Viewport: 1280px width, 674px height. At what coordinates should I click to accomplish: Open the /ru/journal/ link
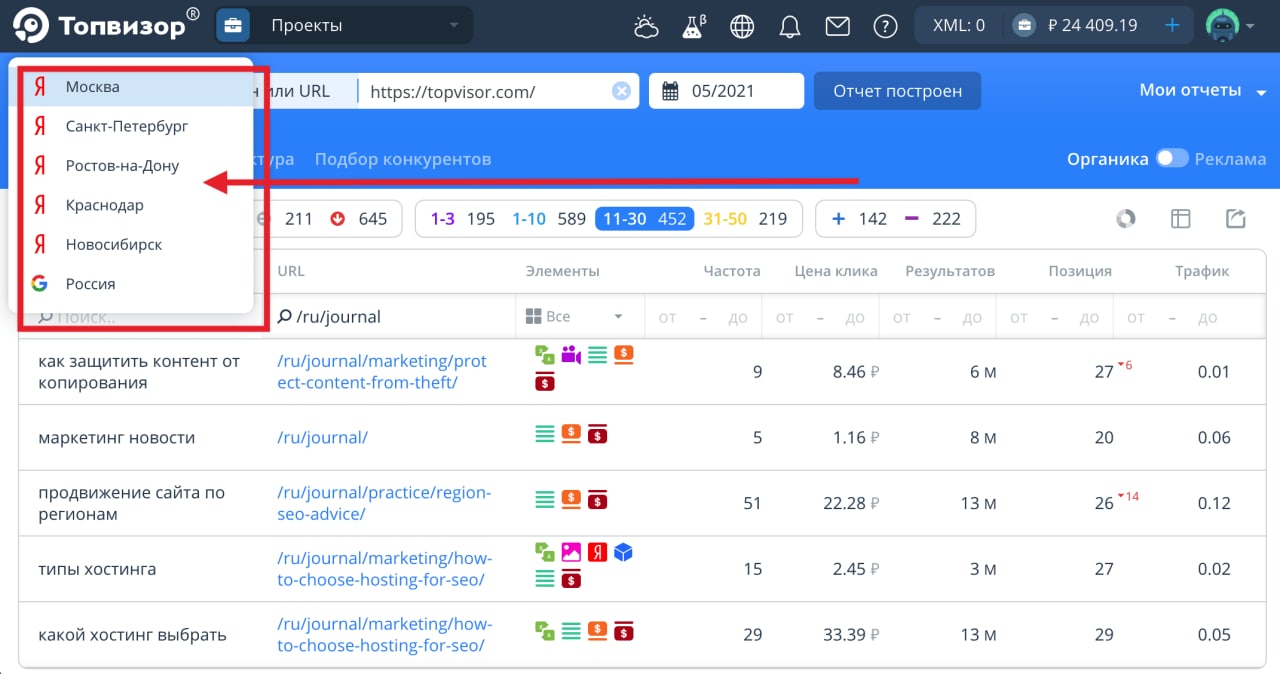coord(322,437)
